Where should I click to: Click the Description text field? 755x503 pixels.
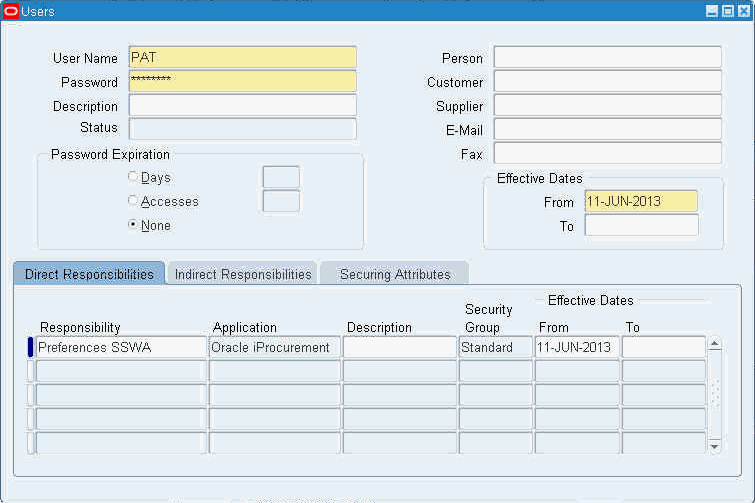[x=242, y=106]
